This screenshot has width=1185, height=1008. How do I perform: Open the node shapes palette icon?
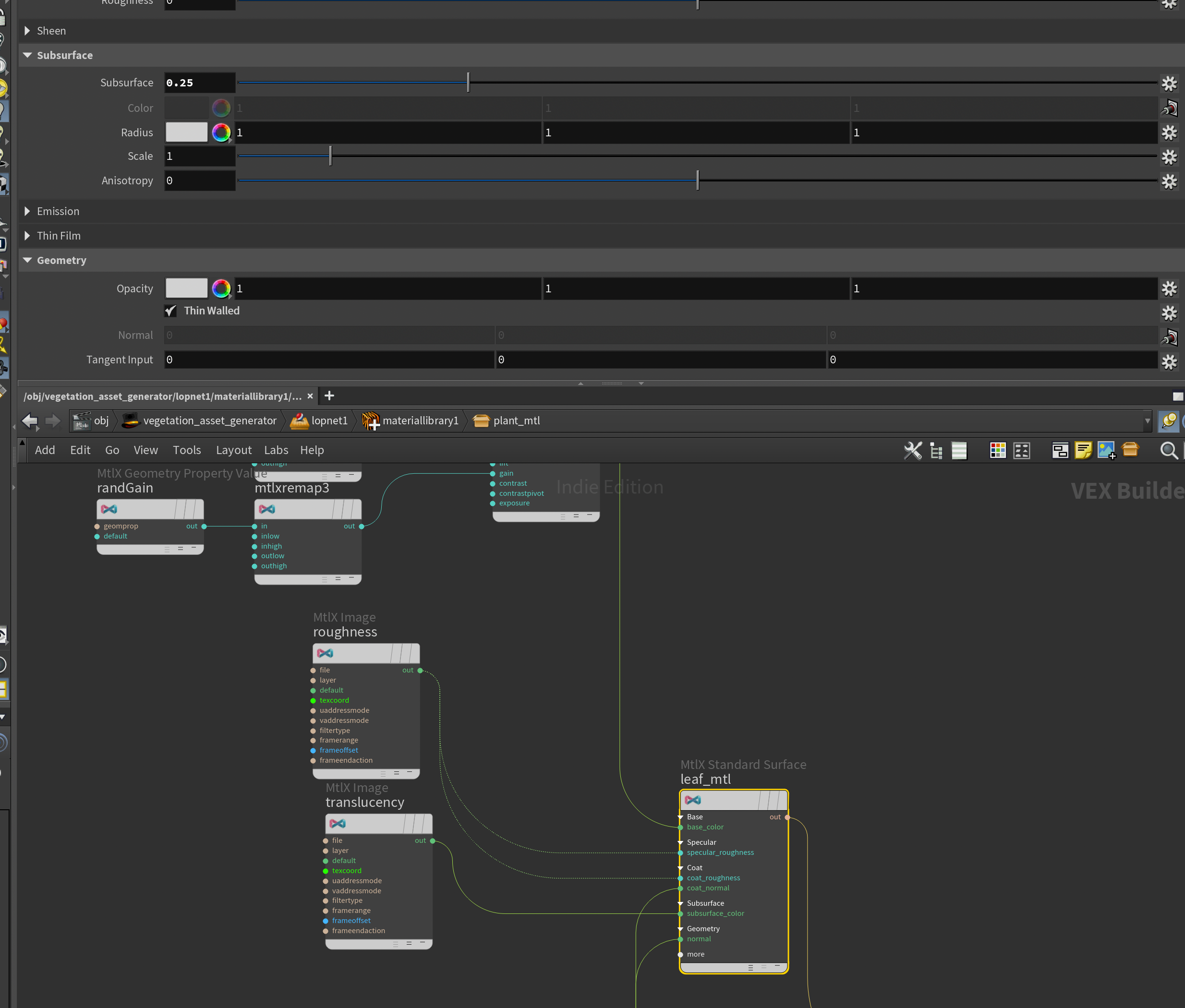(1022, 450)
